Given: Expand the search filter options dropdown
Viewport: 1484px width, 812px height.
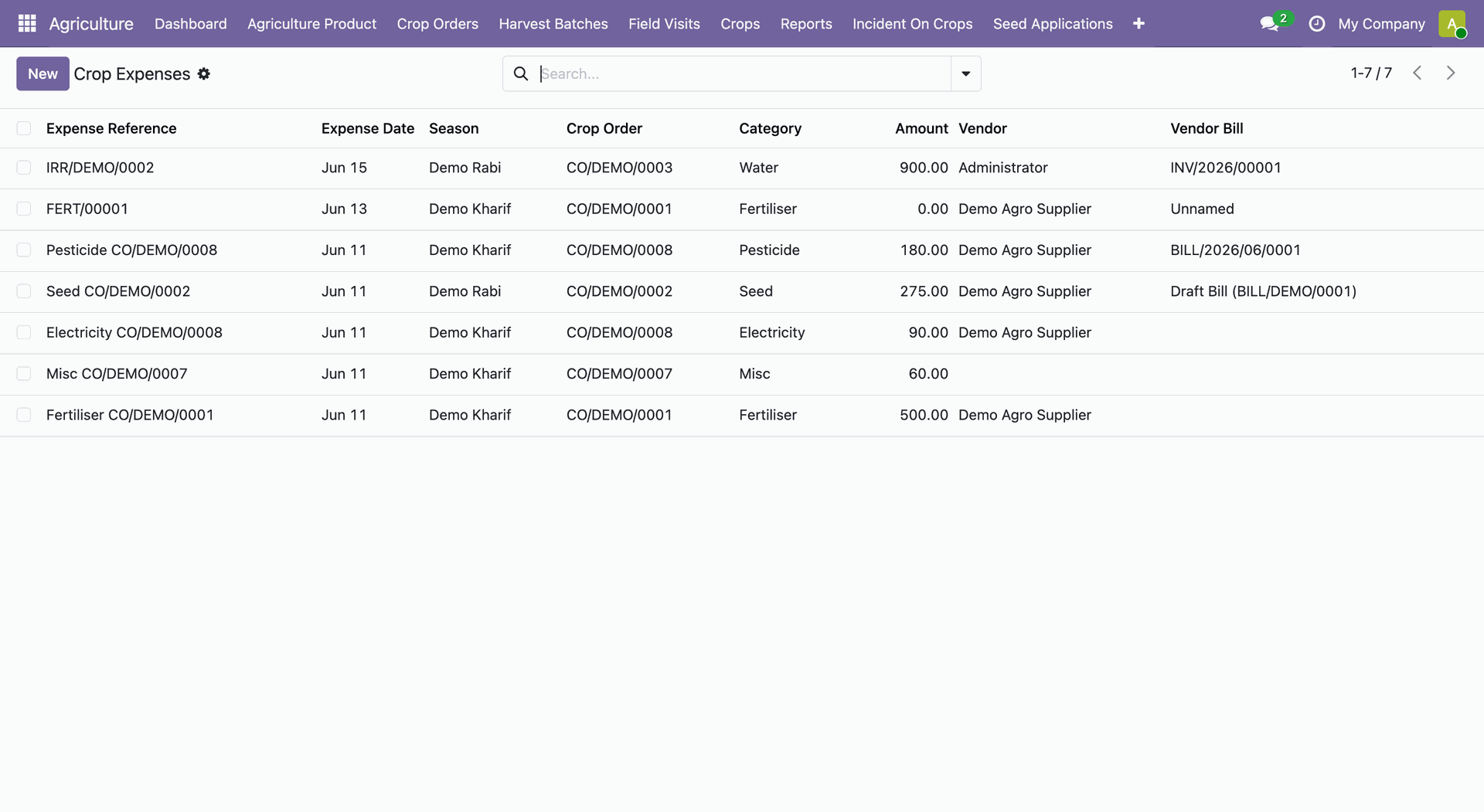Looking at the screenshot, I should click(965, 73).
